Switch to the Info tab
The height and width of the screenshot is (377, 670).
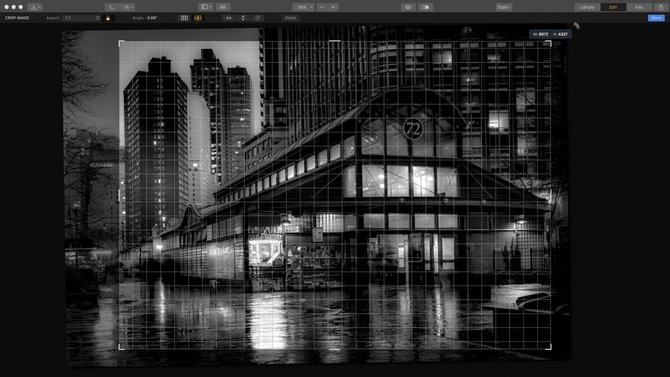(x=639, y=7)
